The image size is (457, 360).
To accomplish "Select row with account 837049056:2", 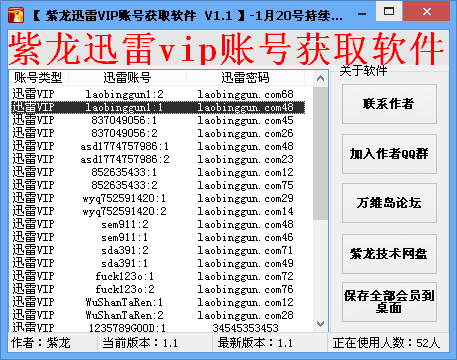I will pos(158,133).
